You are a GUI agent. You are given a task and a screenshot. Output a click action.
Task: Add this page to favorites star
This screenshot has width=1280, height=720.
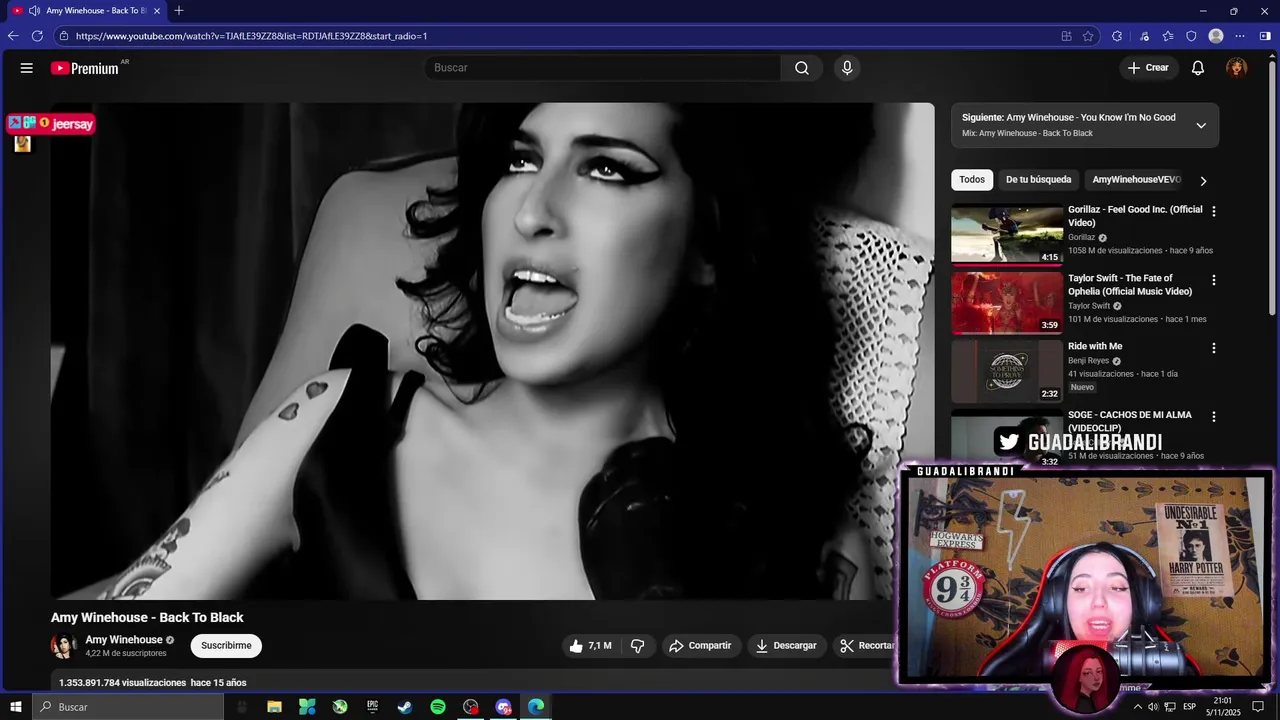pyautogui.click(x=1089, y=36)
